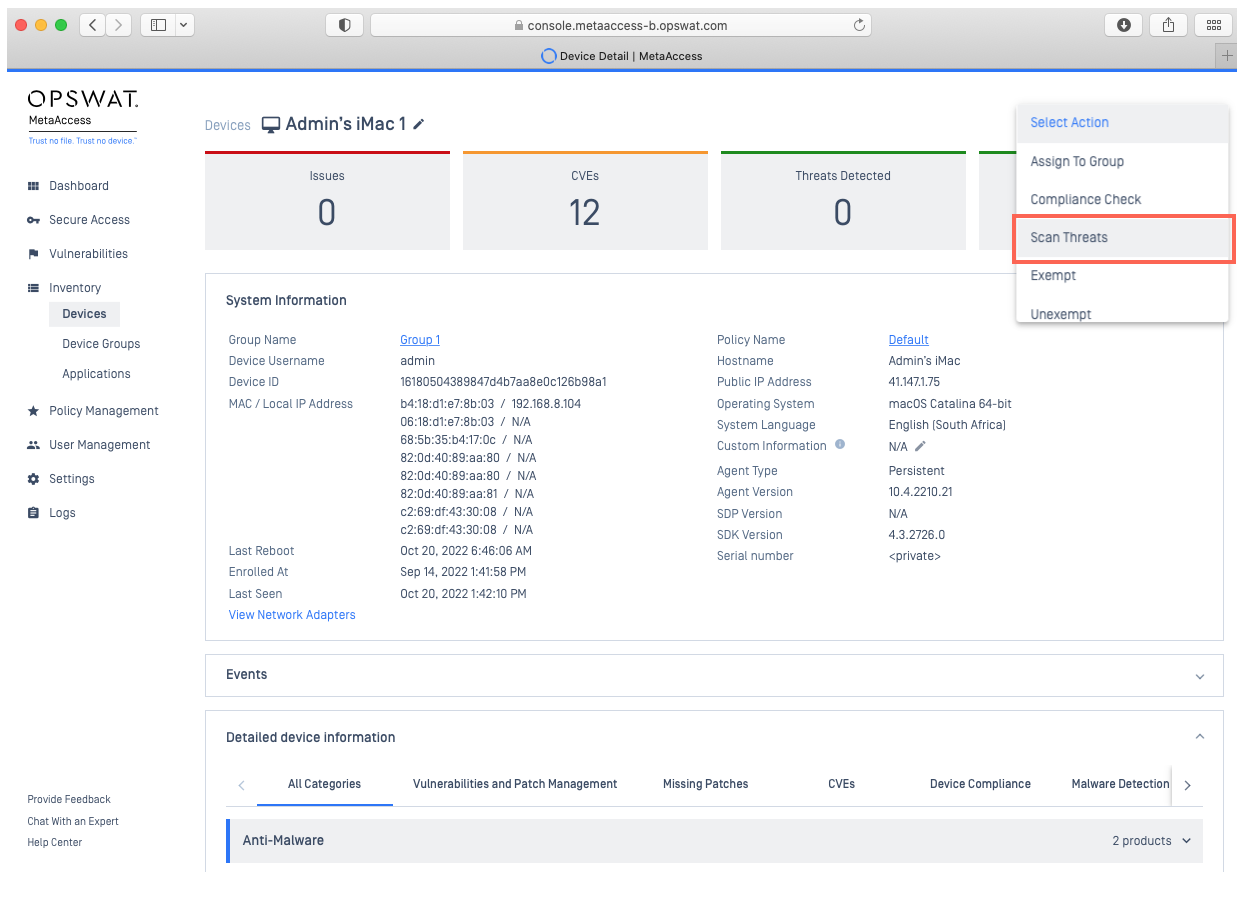Open a new Safari tab

pos(1226,56)
